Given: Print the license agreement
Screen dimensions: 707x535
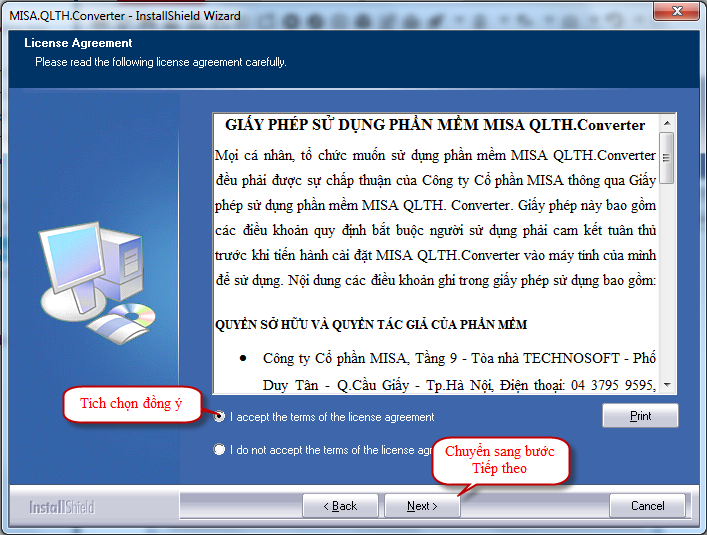Looking at the screenshot, I should click(640, 416).
